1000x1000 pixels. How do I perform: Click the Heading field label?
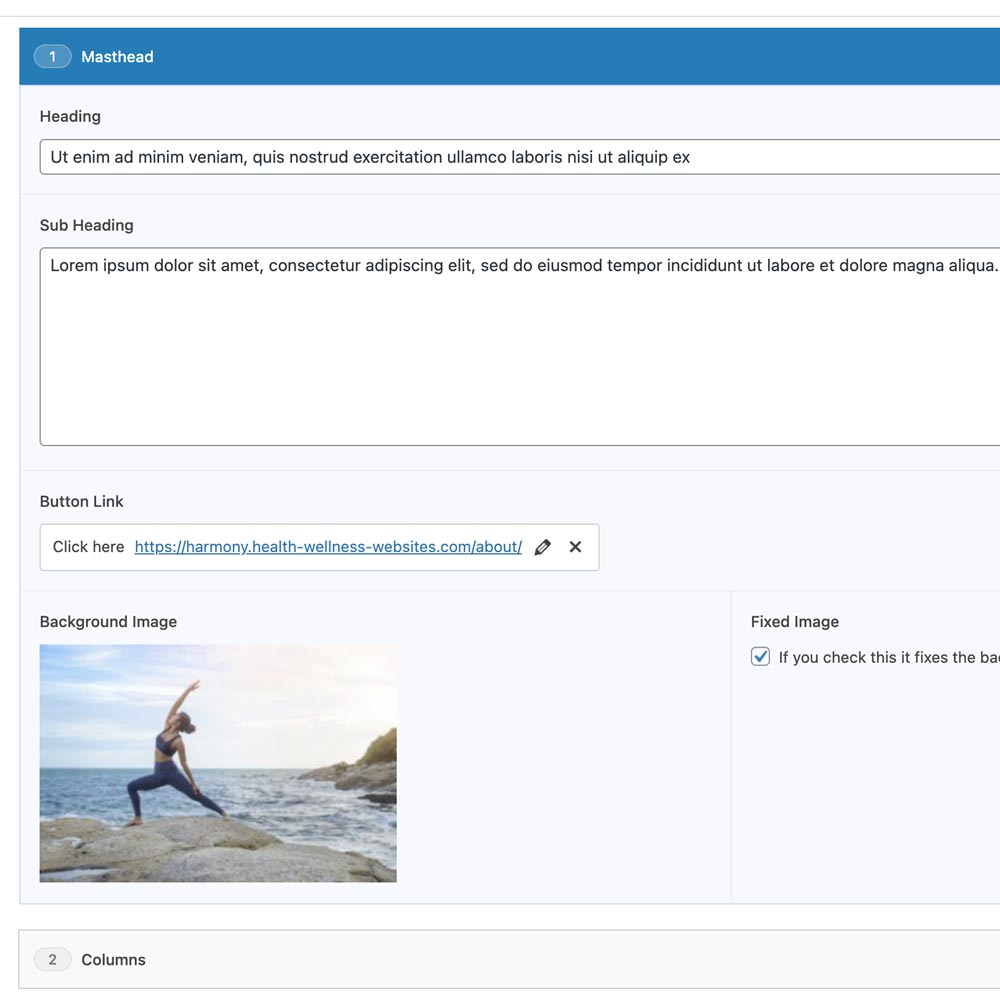[70, 116]
